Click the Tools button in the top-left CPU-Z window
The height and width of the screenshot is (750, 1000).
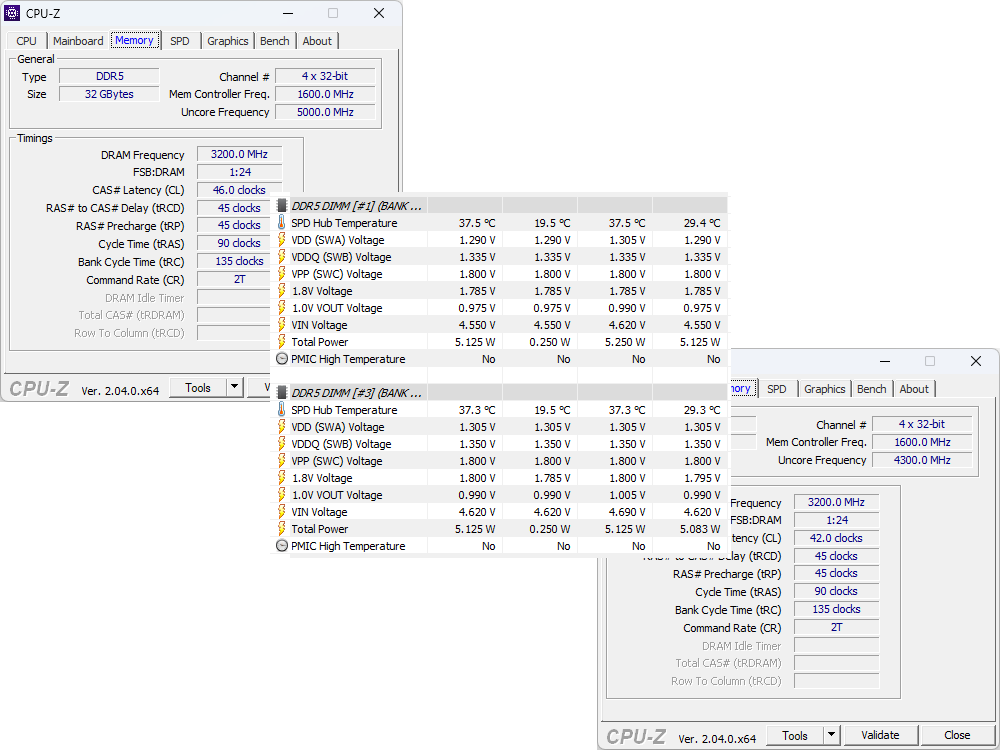(198, 388)
